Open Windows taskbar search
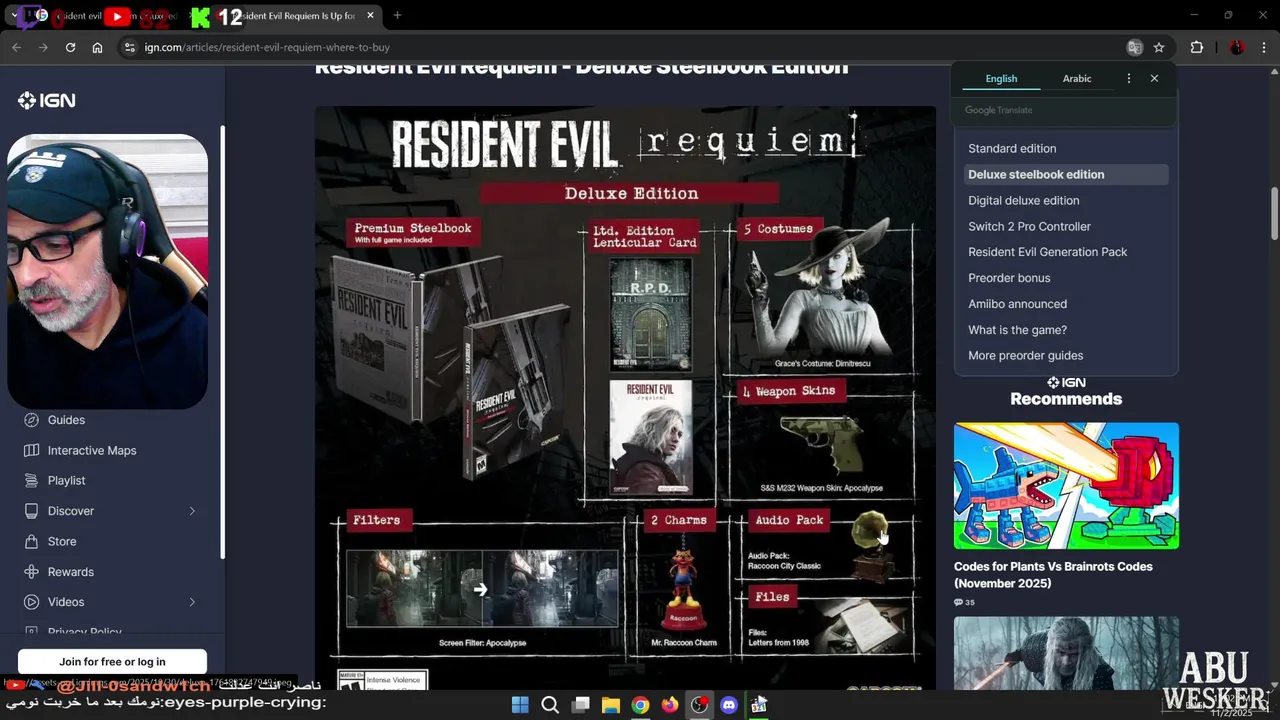Image resolution: width=1280 pixels, height=720 pixels. (550, 705)
